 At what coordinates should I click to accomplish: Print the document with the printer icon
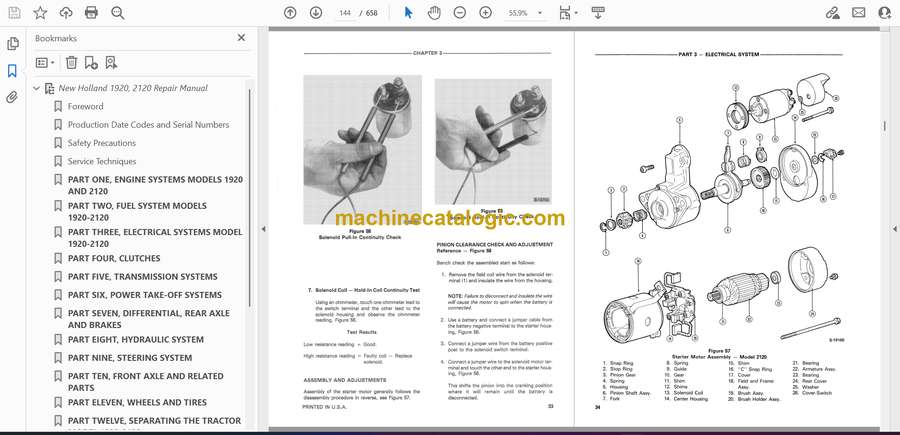(x=91, y=13)
